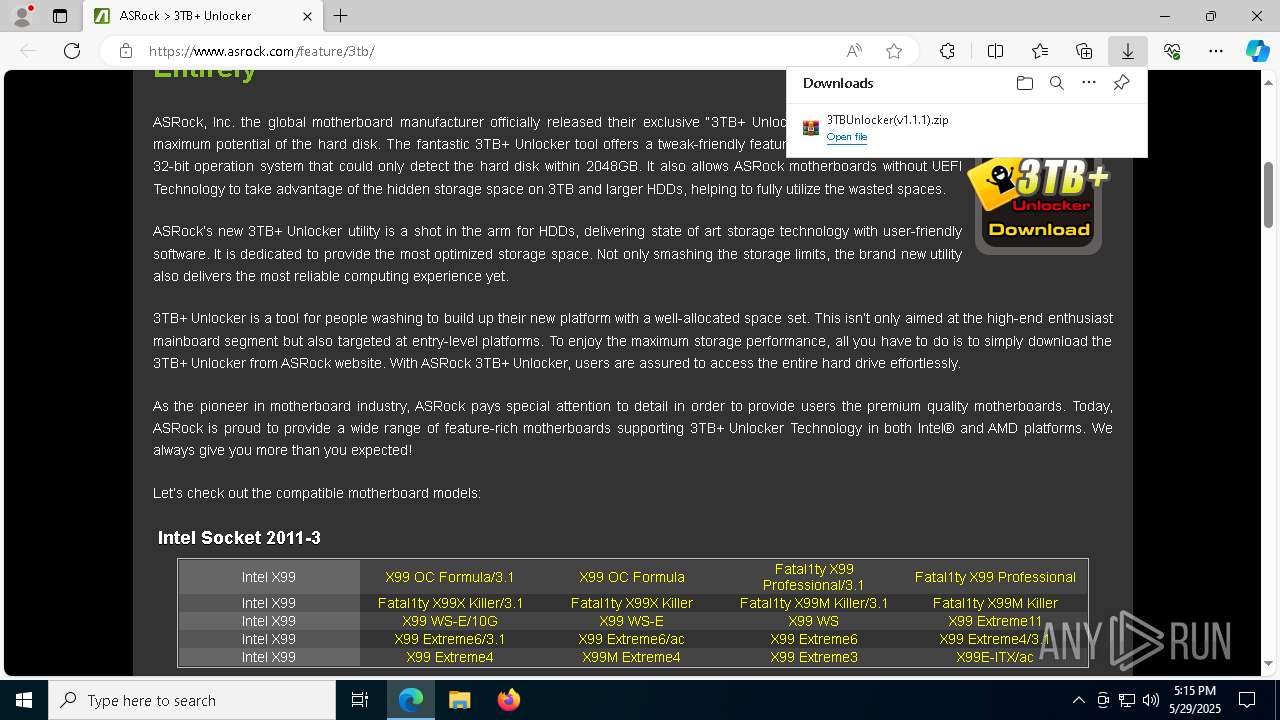Image resolution: width=1280 pixels, height=720 pixels.
Task: Open Edge Settings and more menu
Action: (x=1216, y=51)
